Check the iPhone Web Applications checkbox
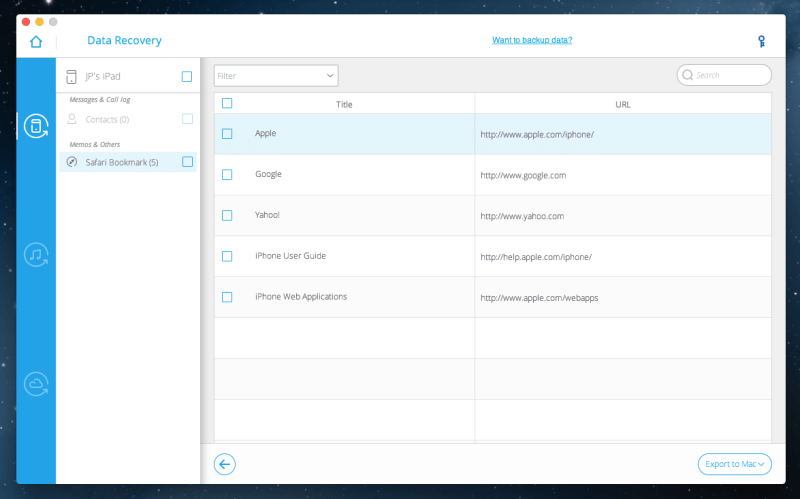Viewport: 800px width, 499px height. (x=227, y=297)
